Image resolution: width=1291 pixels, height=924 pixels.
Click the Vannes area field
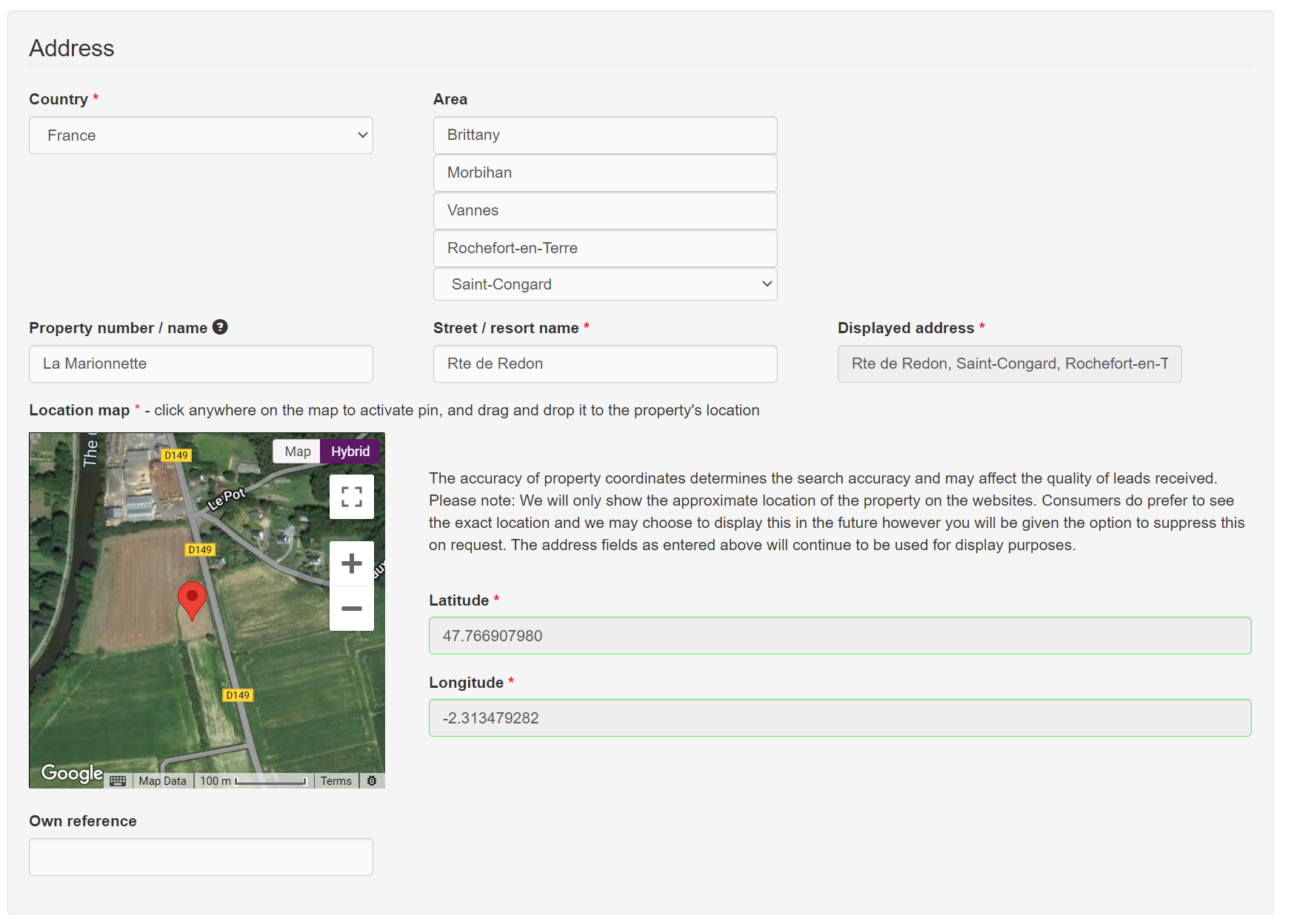[x=605, y=210]
